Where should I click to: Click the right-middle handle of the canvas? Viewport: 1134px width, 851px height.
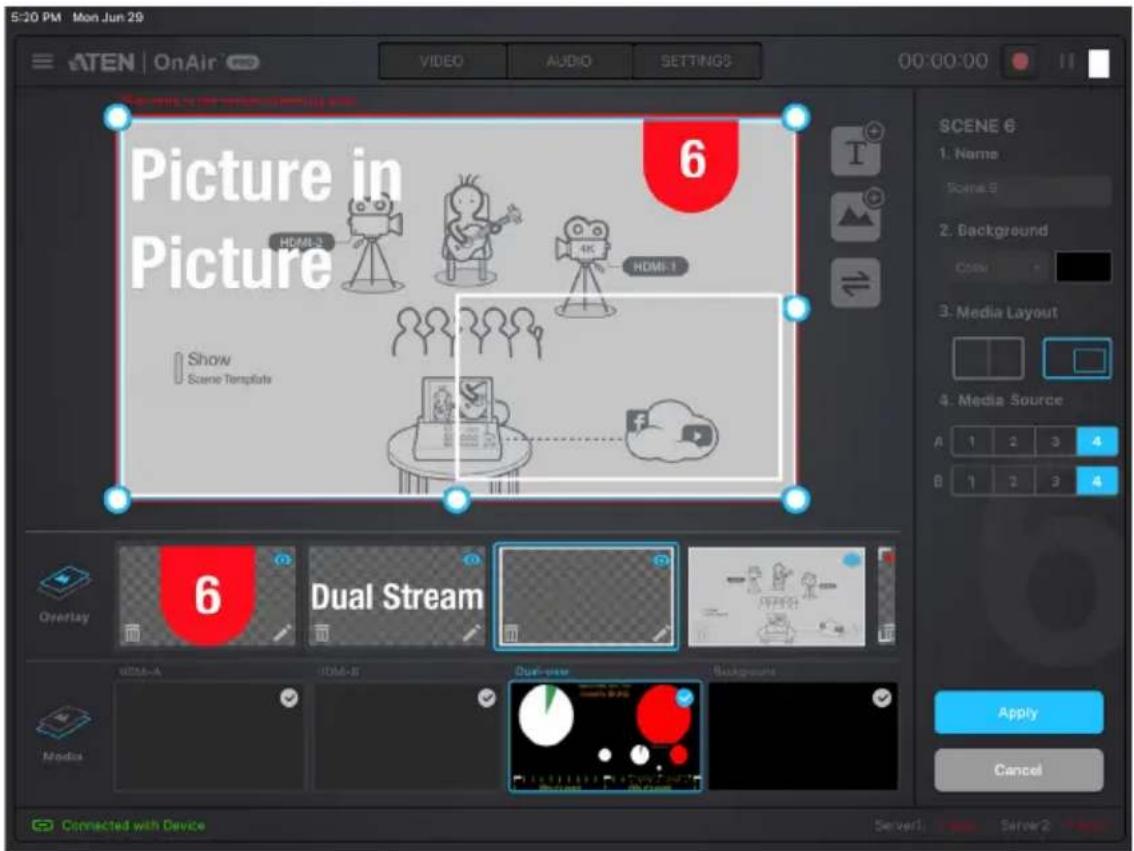click(x=796, y=308)
